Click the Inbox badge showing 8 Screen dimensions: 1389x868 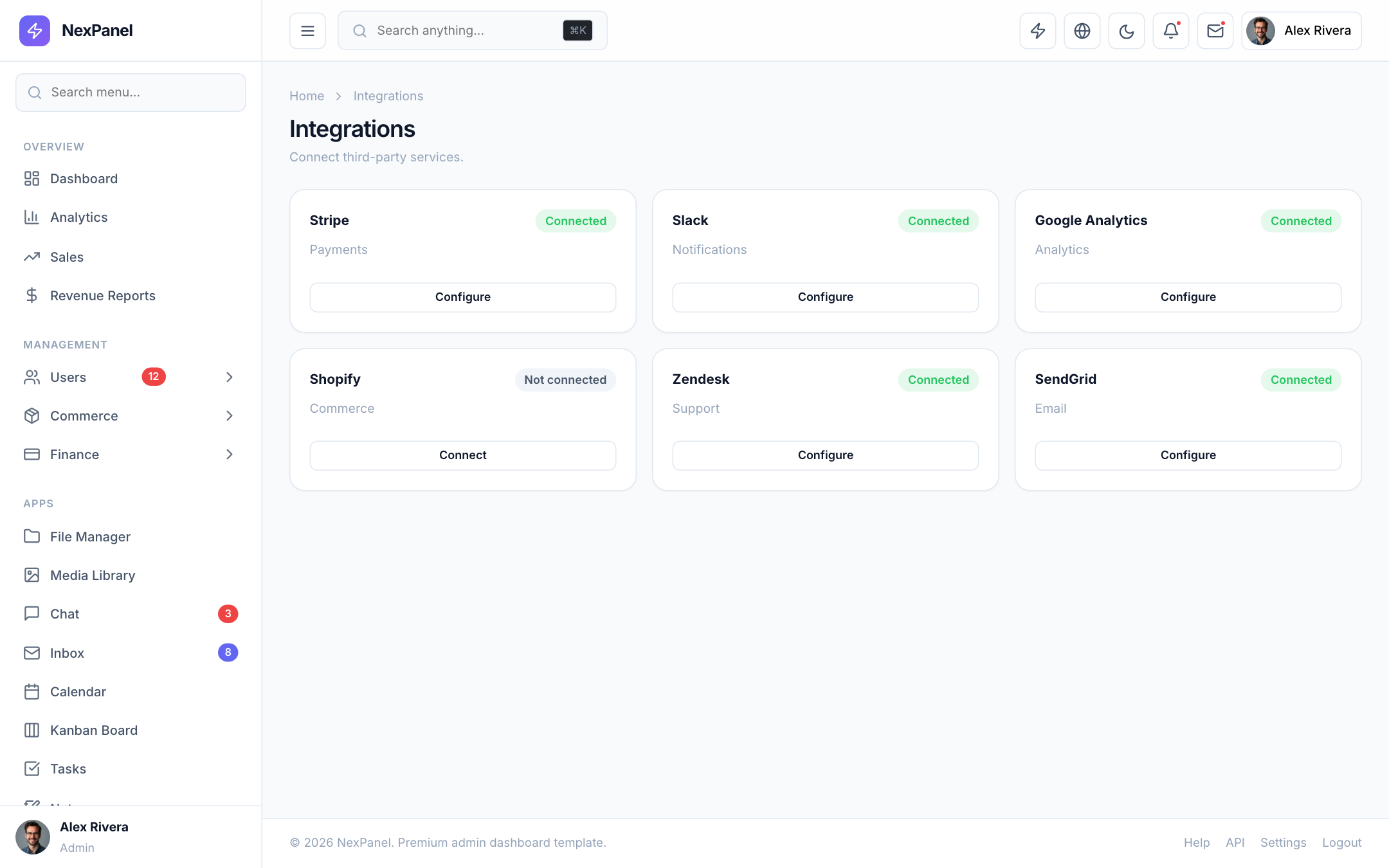pyautogui.click(x=228, y=653)
